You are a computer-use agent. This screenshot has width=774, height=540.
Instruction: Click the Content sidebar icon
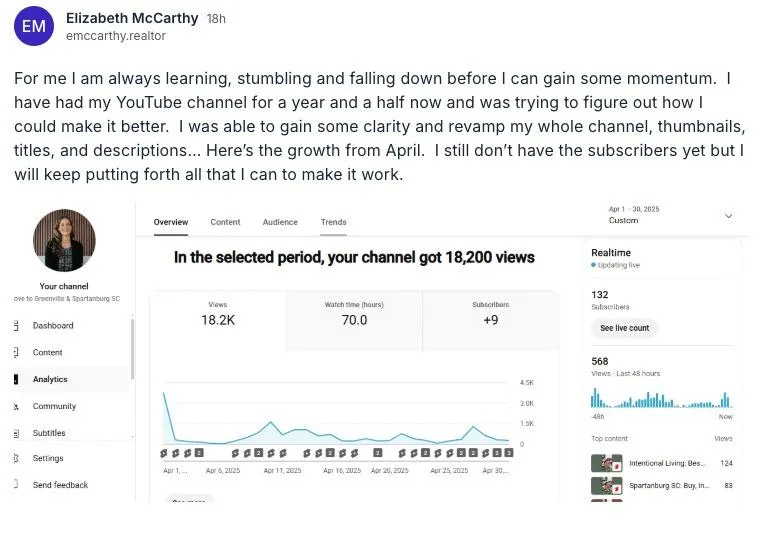(x=16, y=352)
